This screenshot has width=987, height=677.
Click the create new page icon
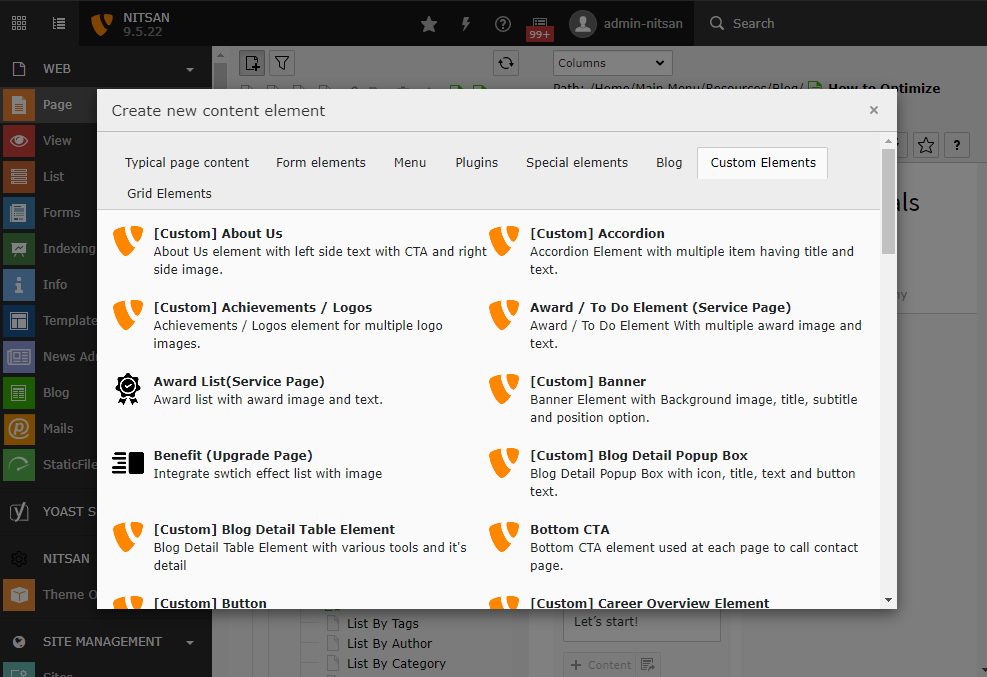(252, 63)
